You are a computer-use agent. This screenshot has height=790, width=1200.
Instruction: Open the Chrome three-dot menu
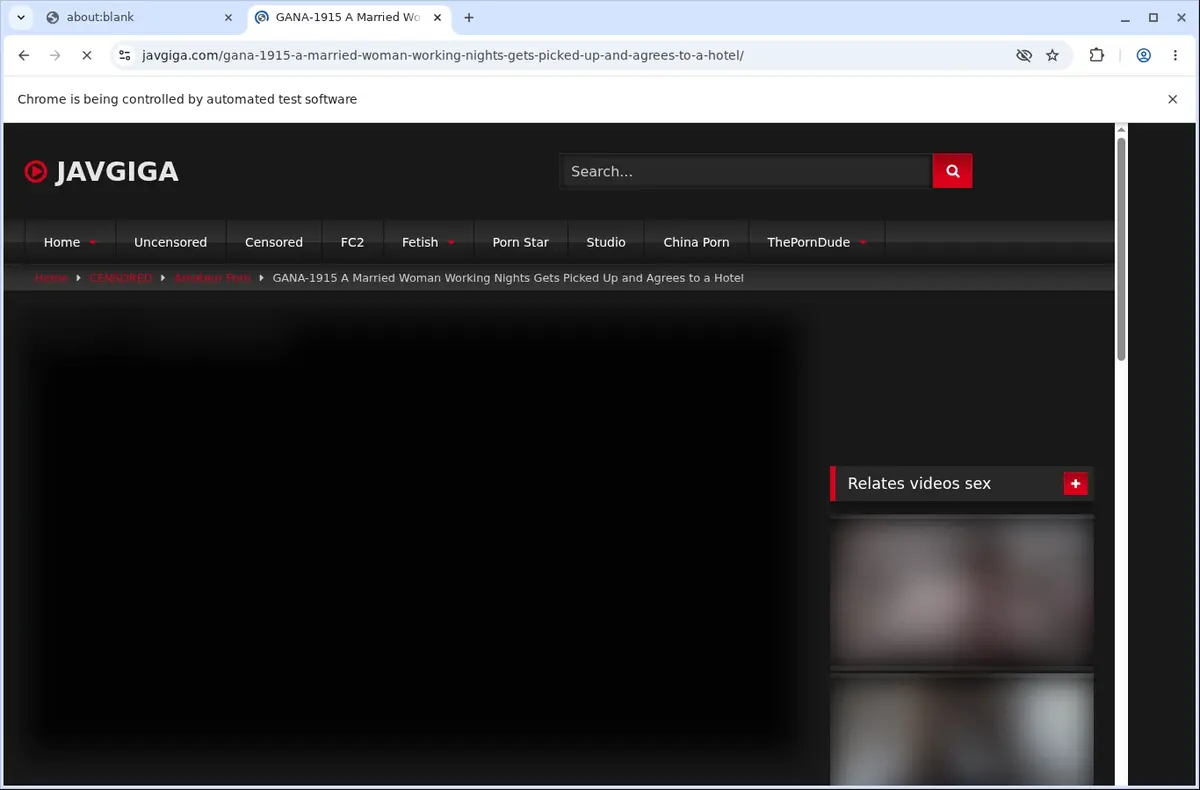point(1175,56)
